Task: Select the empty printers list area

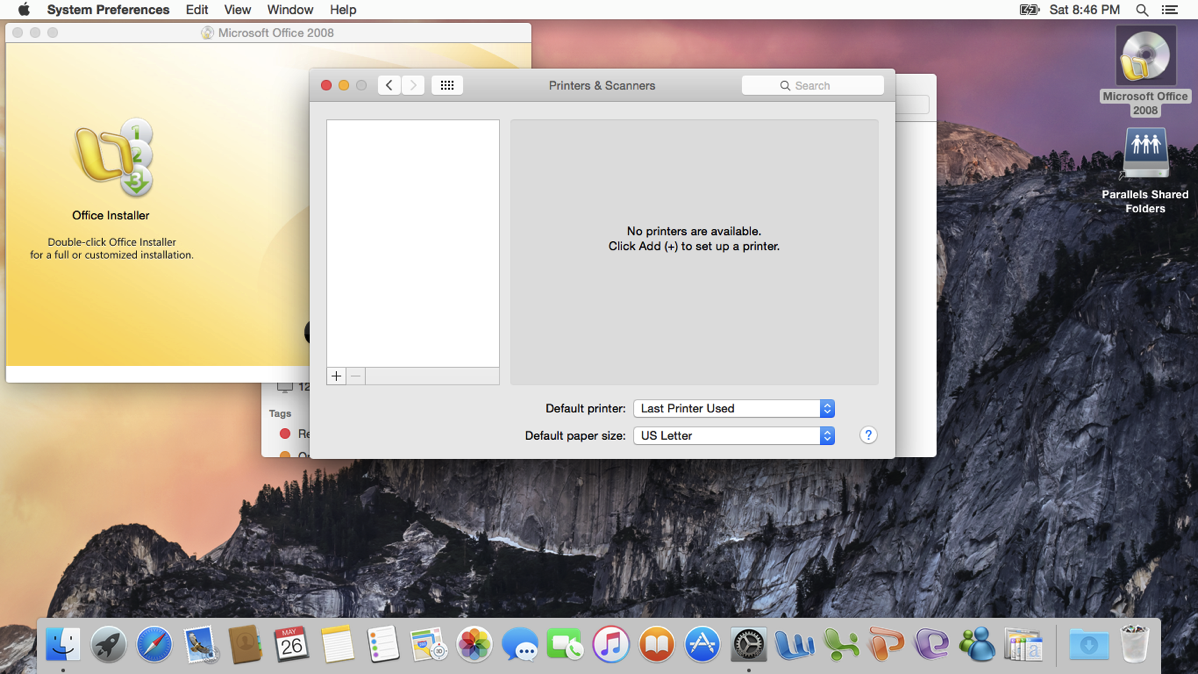Action: coord(413,243)
